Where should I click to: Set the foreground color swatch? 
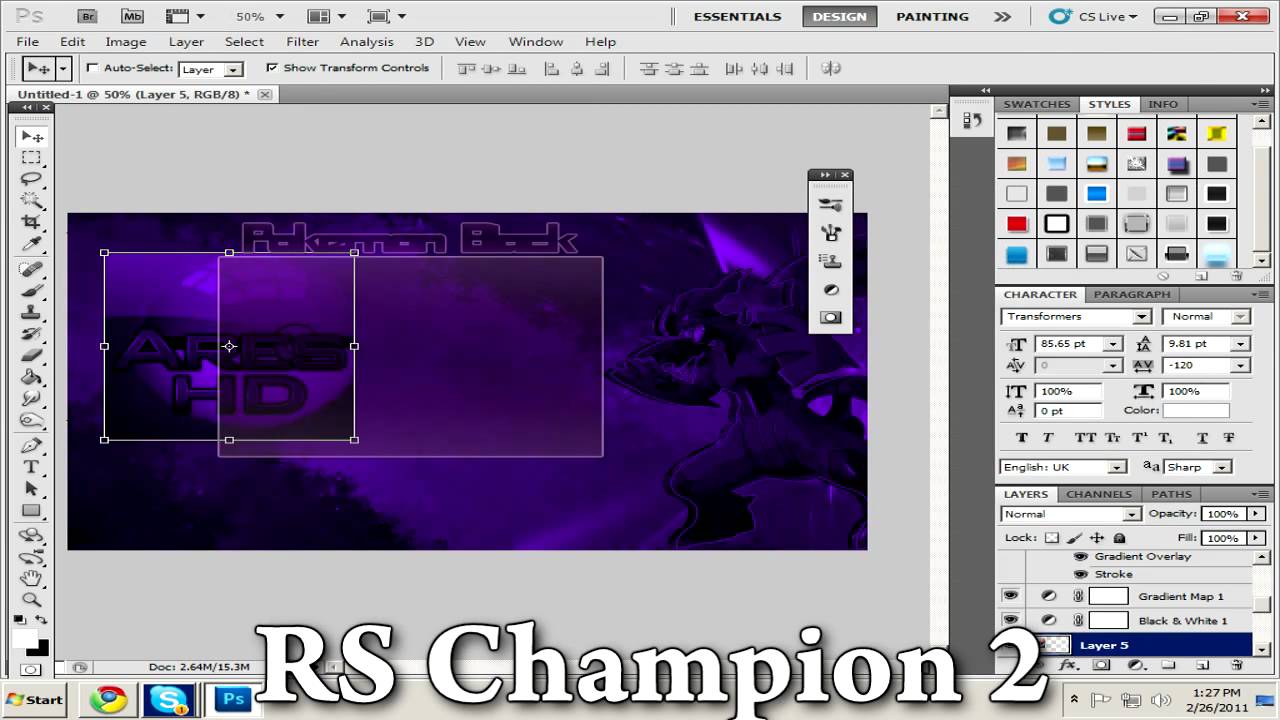click(25, 638)
